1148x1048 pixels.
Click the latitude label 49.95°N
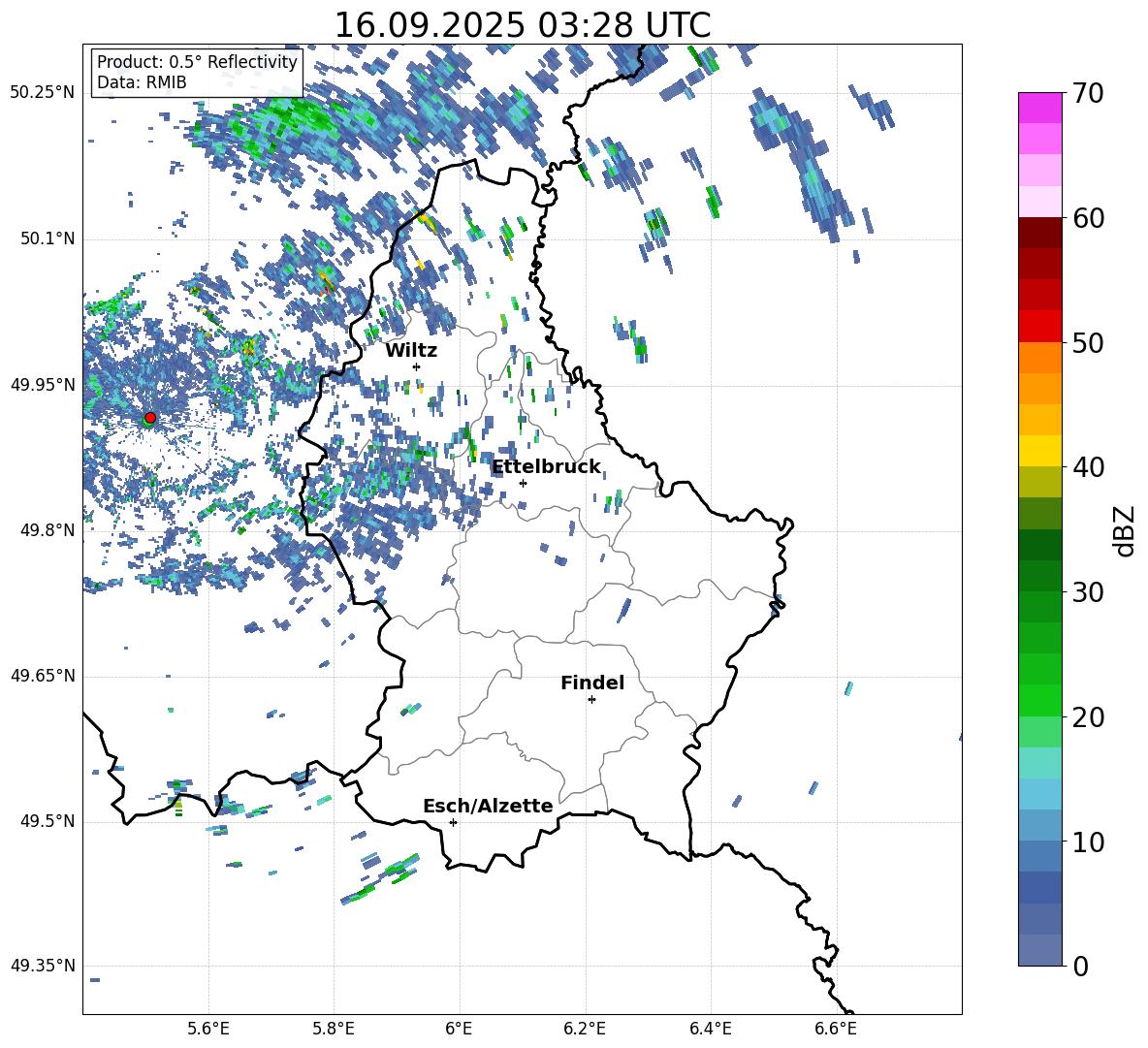[x=43, y=384]
